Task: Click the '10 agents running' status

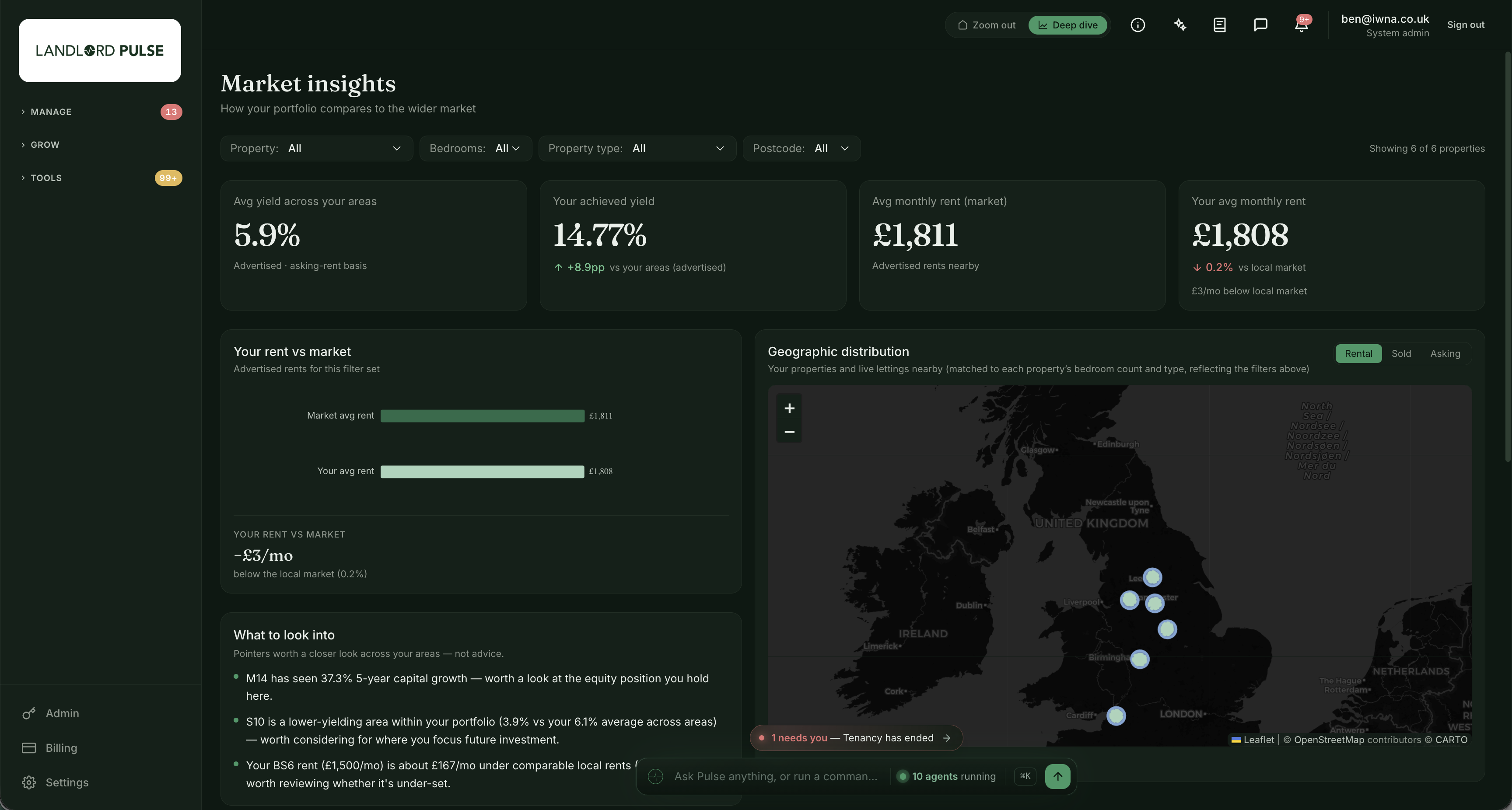Action: [x=947, y=776]
